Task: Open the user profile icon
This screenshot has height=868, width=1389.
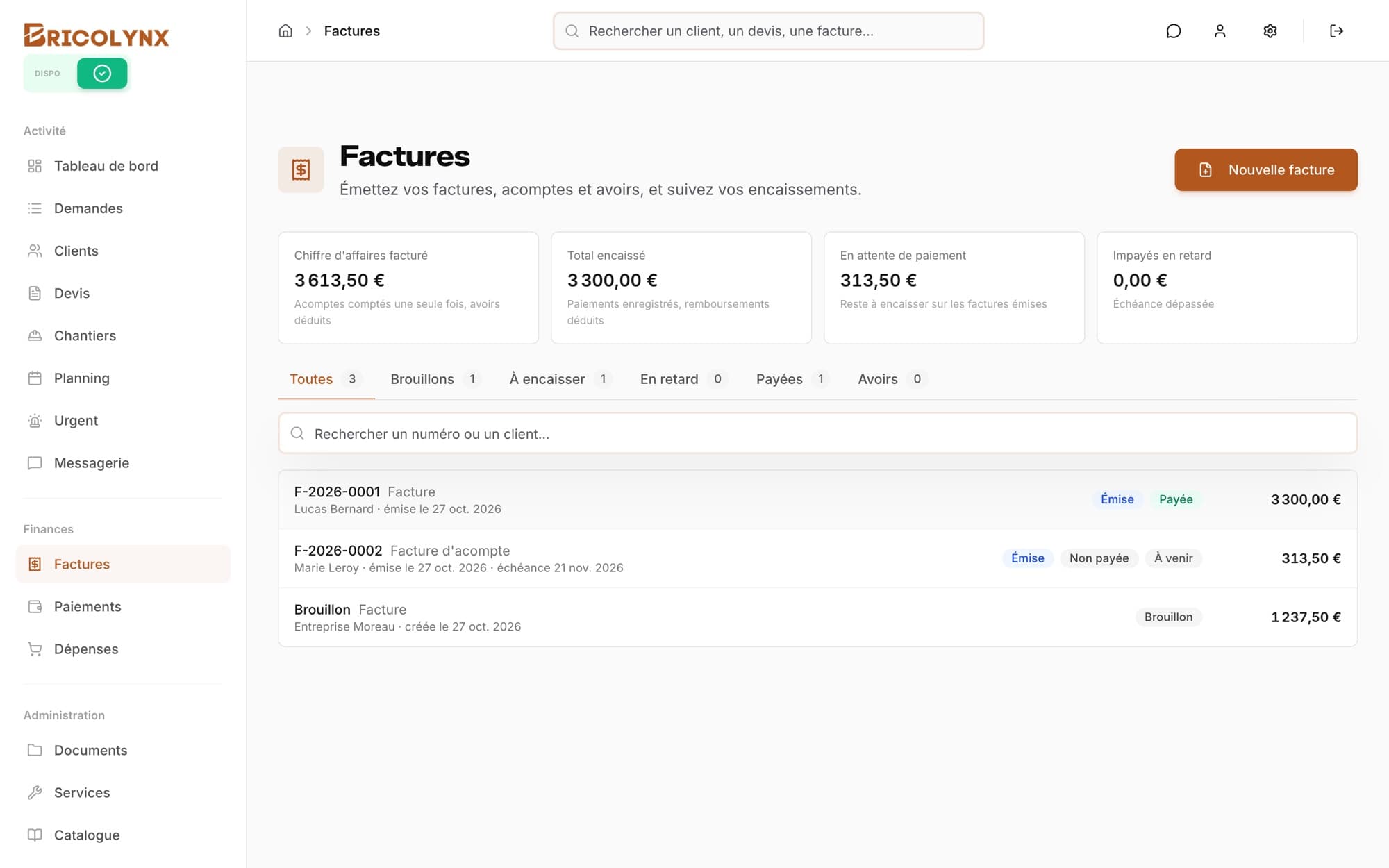Action: click(1220, 31)
